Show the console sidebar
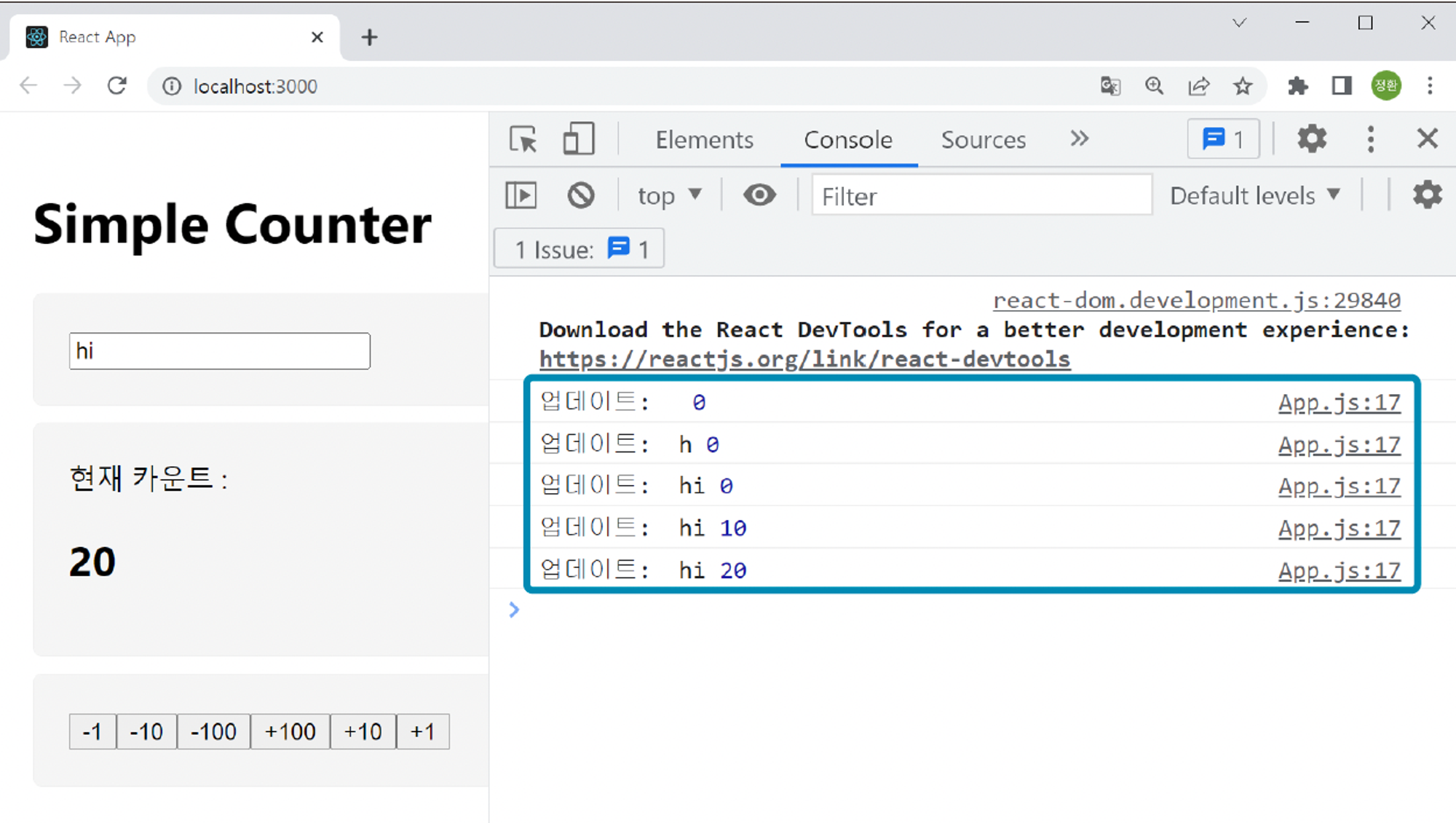The width and height of the screenshot is (1456, 823). pos(521,195)
